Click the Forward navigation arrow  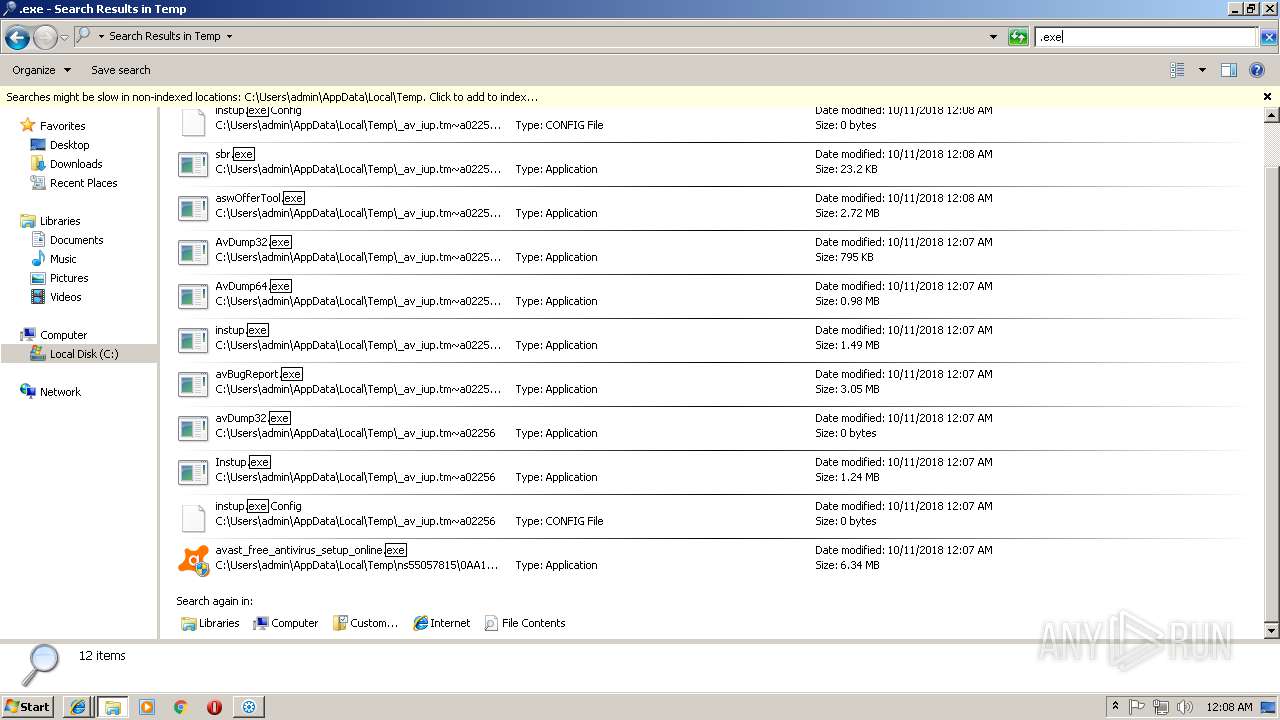click(x=45, y=38)
